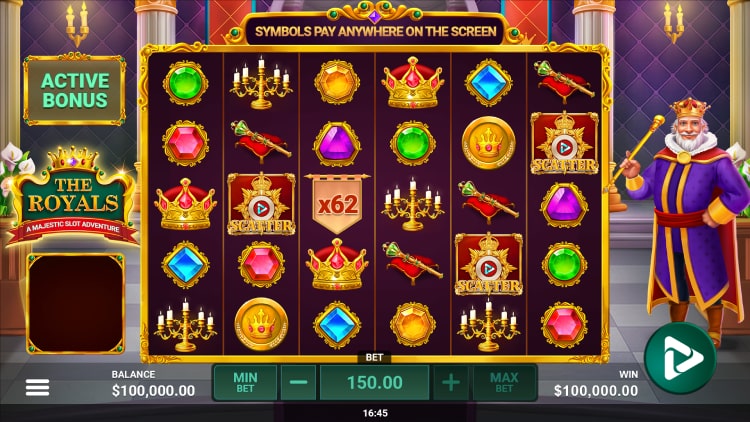The width and height of the screenshot is (750, 422).
Task: Click the Symbols Pay Anywhere banner
Action: click(x=375, y=32)
